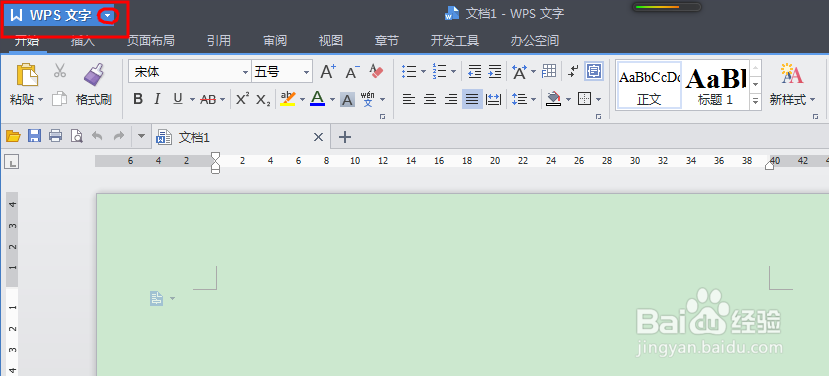Toggle Italic formatting
The height and width of the screenshot is (376, 829).
tap(157, 99)
